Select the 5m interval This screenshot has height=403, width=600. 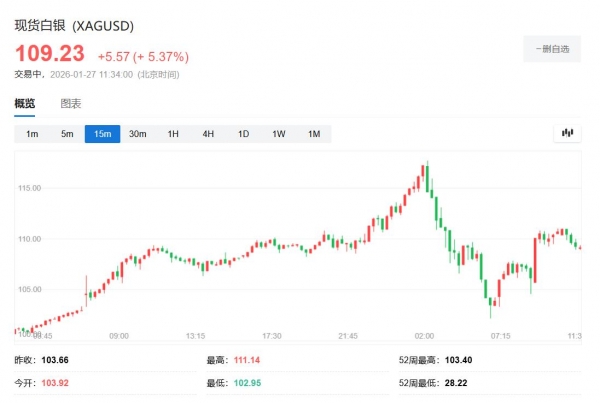point(67,134)
